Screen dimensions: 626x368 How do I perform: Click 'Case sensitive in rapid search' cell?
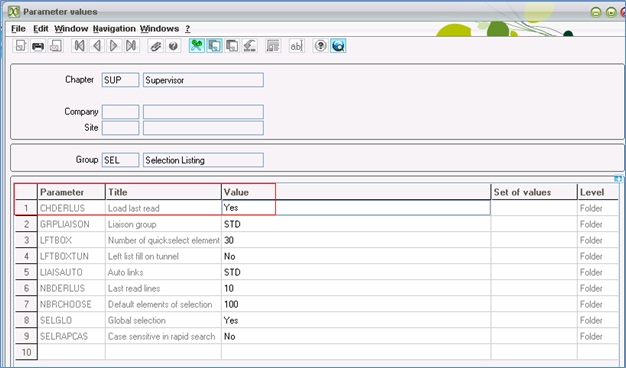tap(164, 336)
